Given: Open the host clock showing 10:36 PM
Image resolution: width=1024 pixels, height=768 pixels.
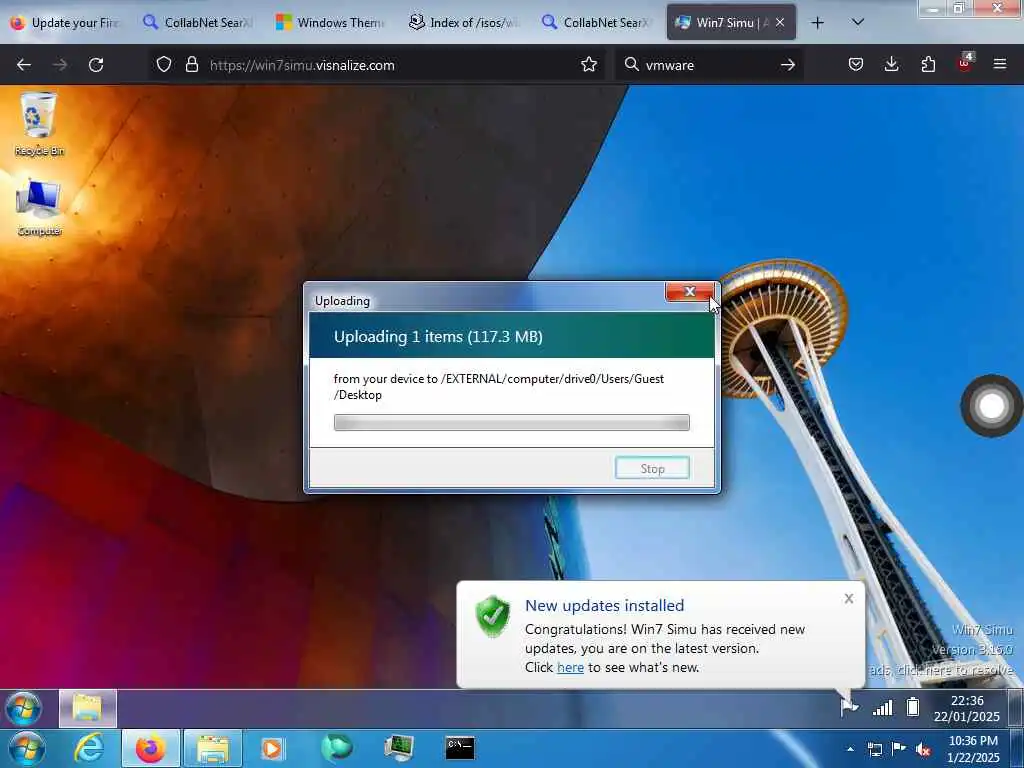Looking at the screenshot, I should (973, 749).
